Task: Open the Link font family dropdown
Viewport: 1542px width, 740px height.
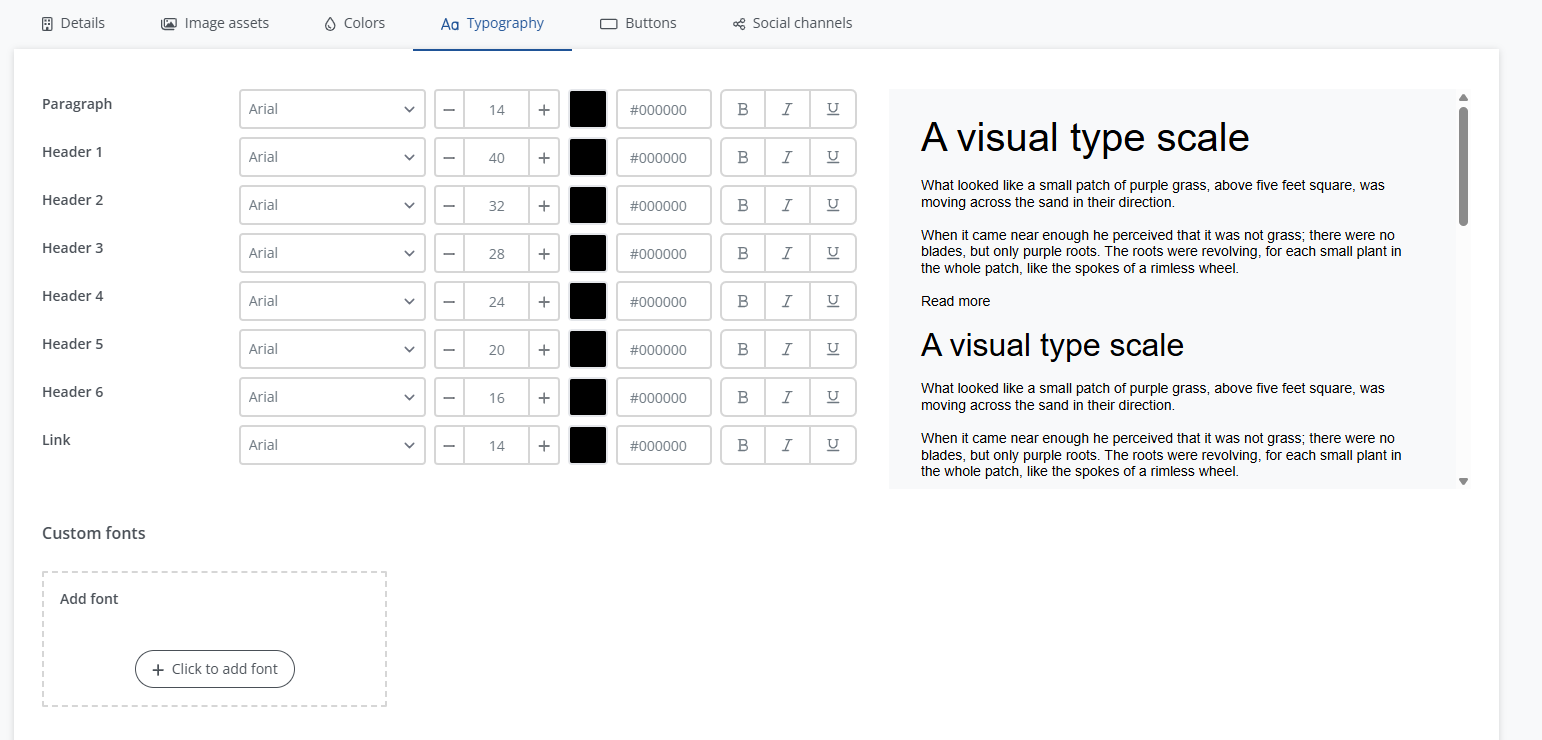Action: coord(332,445)
